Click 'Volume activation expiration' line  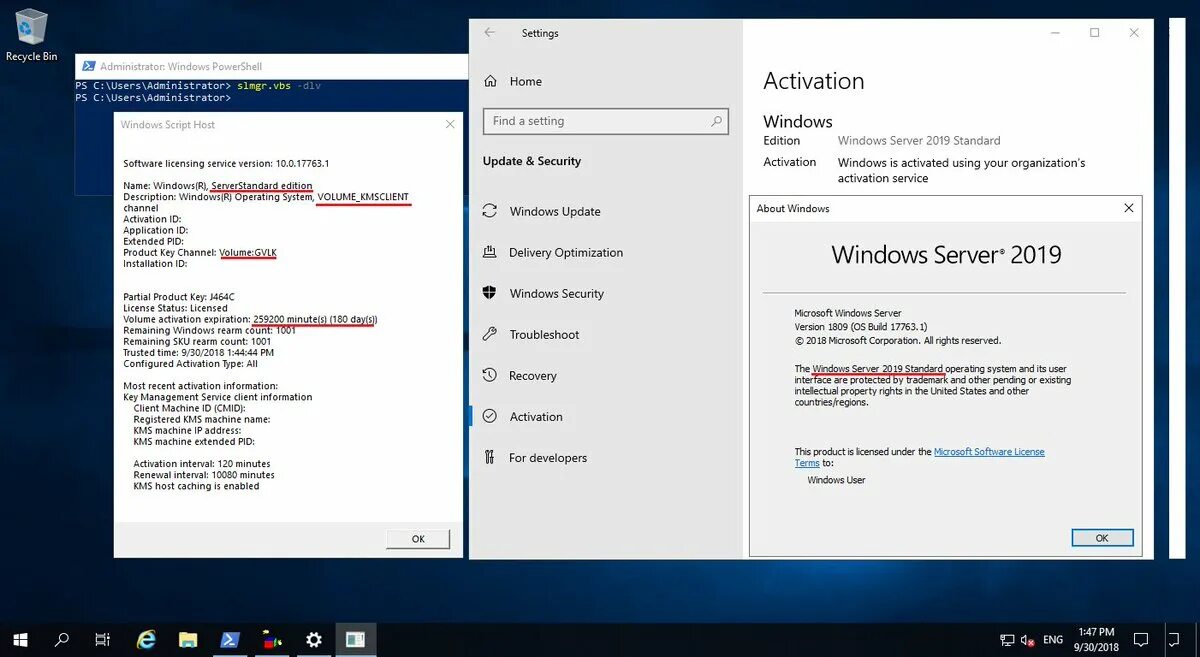point(250,319)
